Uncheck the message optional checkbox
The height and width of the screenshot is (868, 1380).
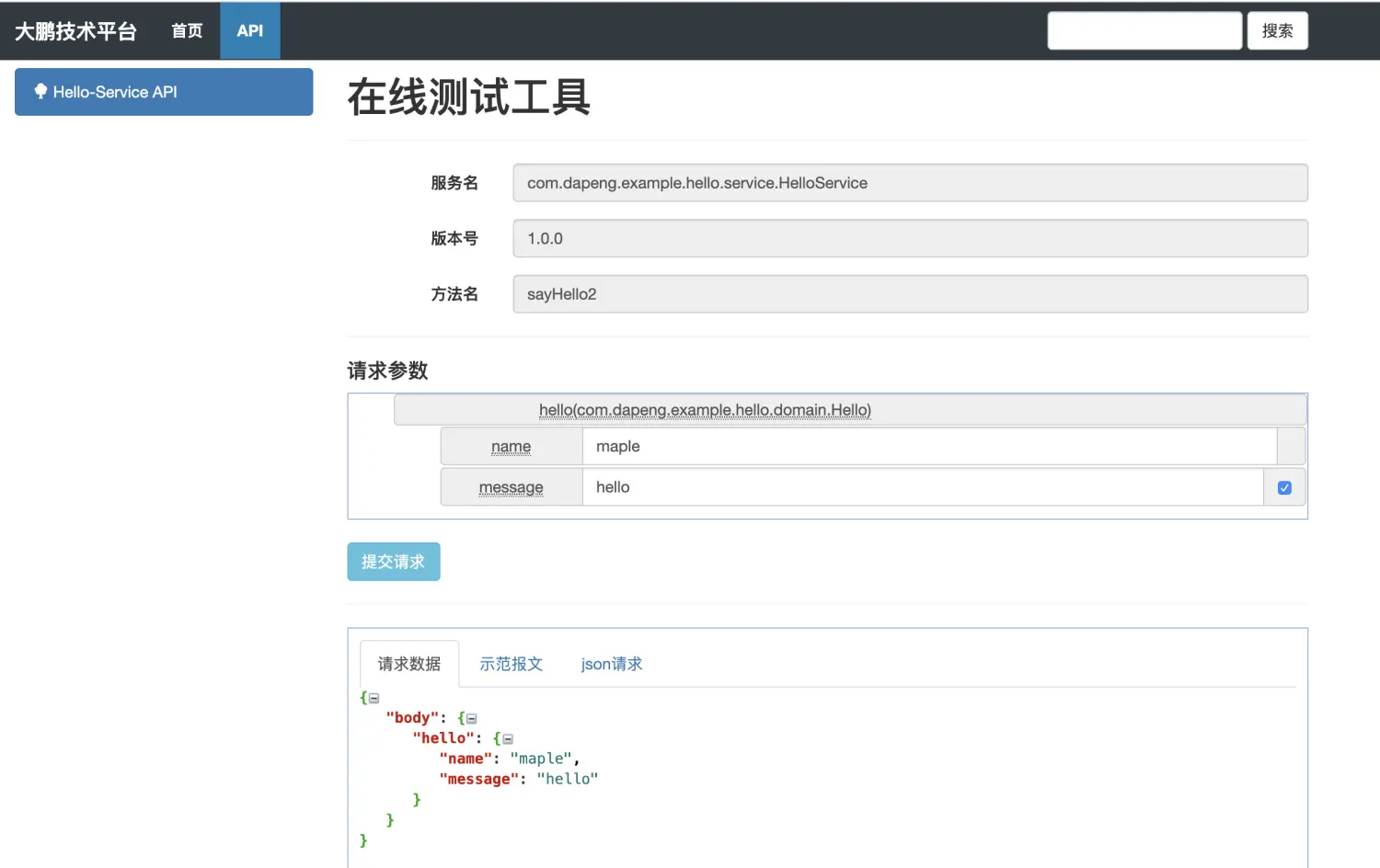(1284, 488)
